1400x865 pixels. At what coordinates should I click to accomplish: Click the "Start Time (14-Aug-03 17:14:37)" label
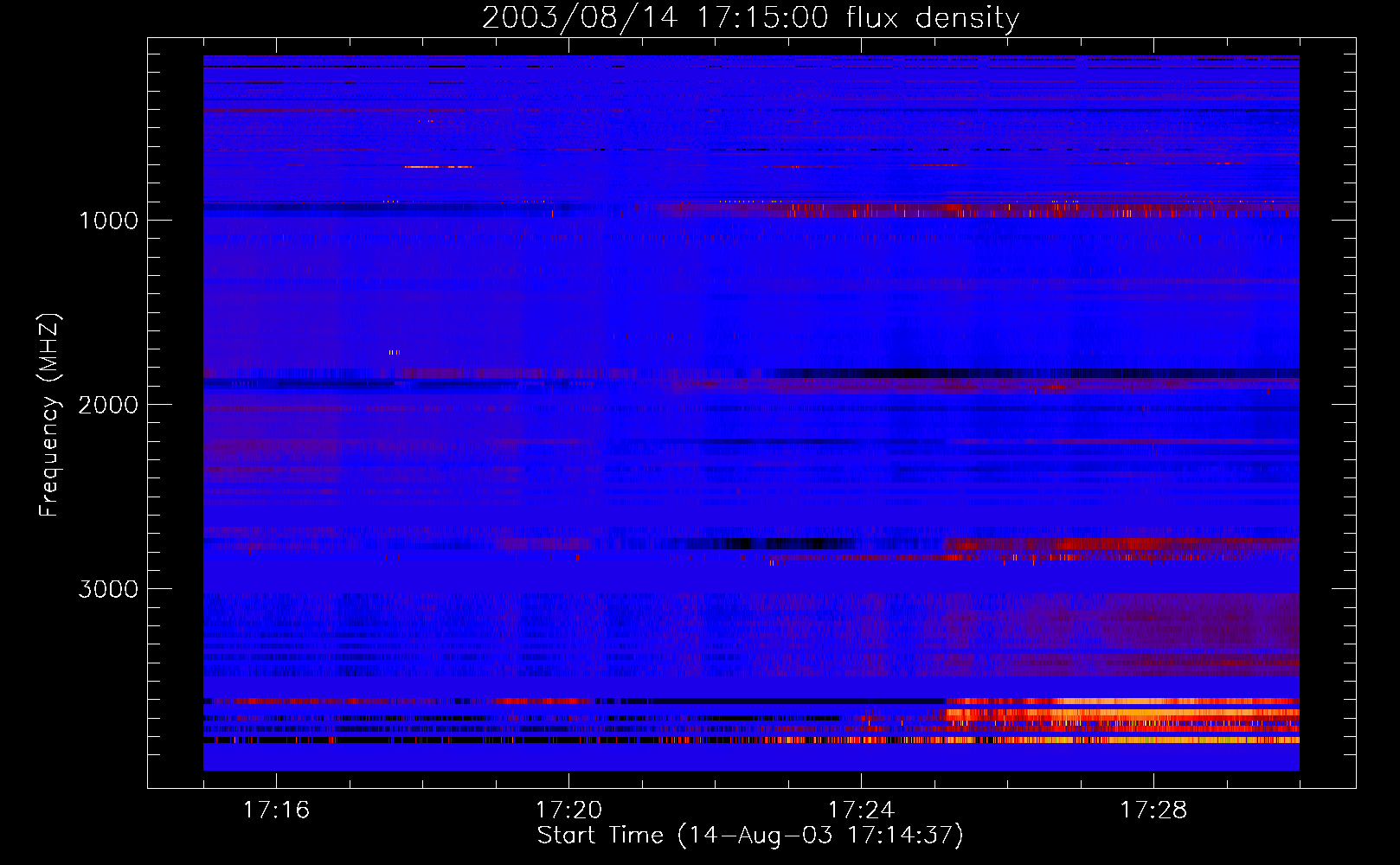[x=750, y=836]
